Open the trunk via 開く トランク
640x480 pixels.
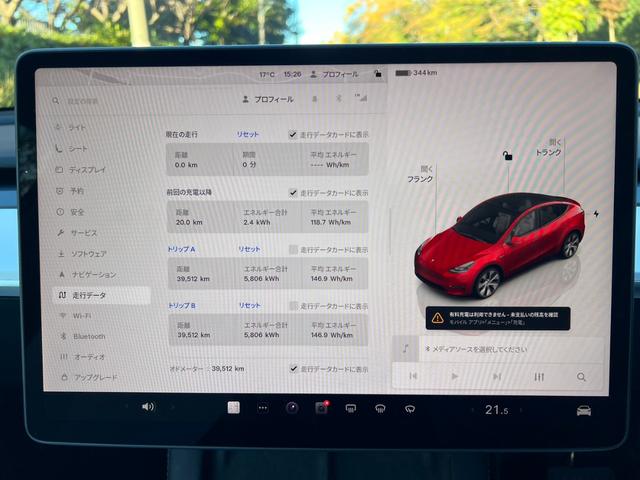click(548, 147)
